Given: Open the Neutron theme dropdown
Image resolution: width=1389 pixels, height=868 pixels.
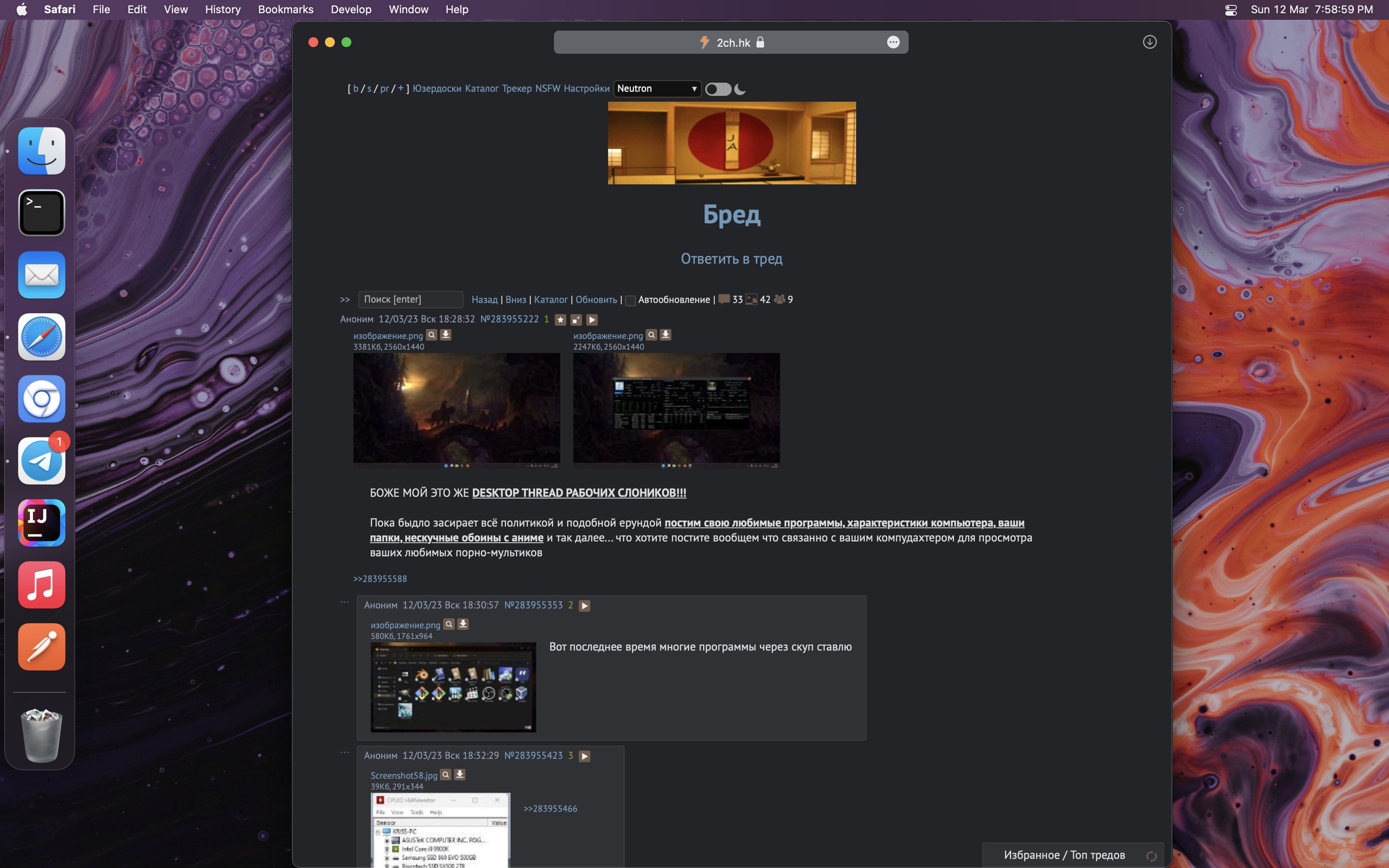Looking at the screenshot, I should 657,88.
